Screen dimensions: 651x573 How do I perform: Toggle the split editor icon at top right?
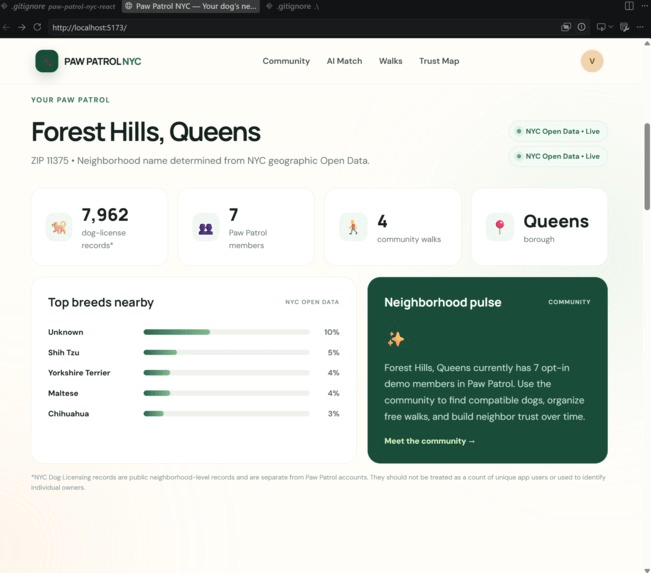(629, 6)
